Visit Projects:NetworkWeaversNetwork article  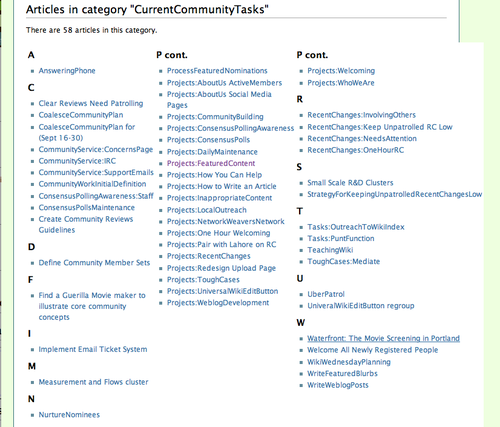226,222
